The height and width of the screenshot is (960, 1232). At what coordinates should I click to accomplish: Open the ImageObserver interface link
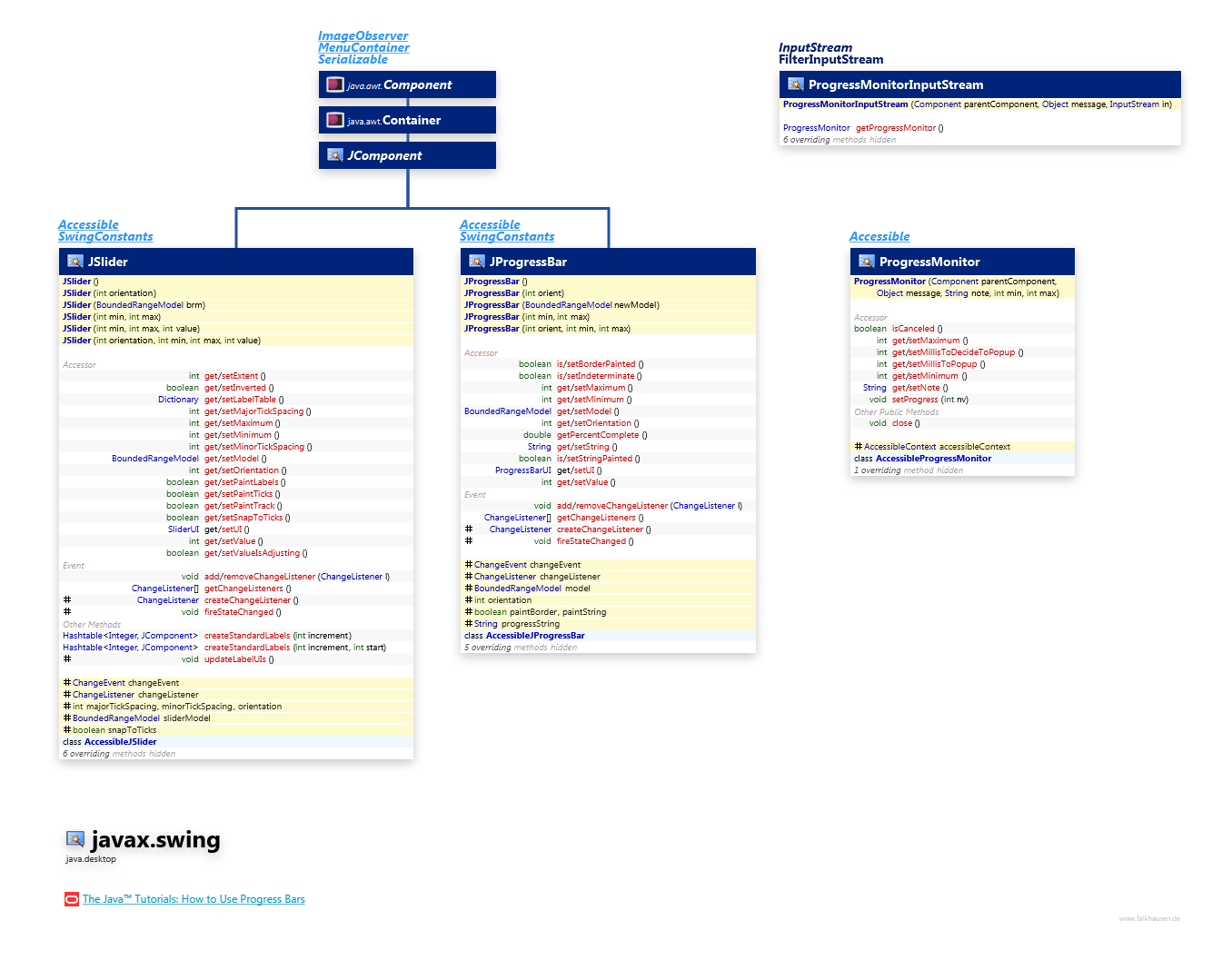tap(363, 36)
